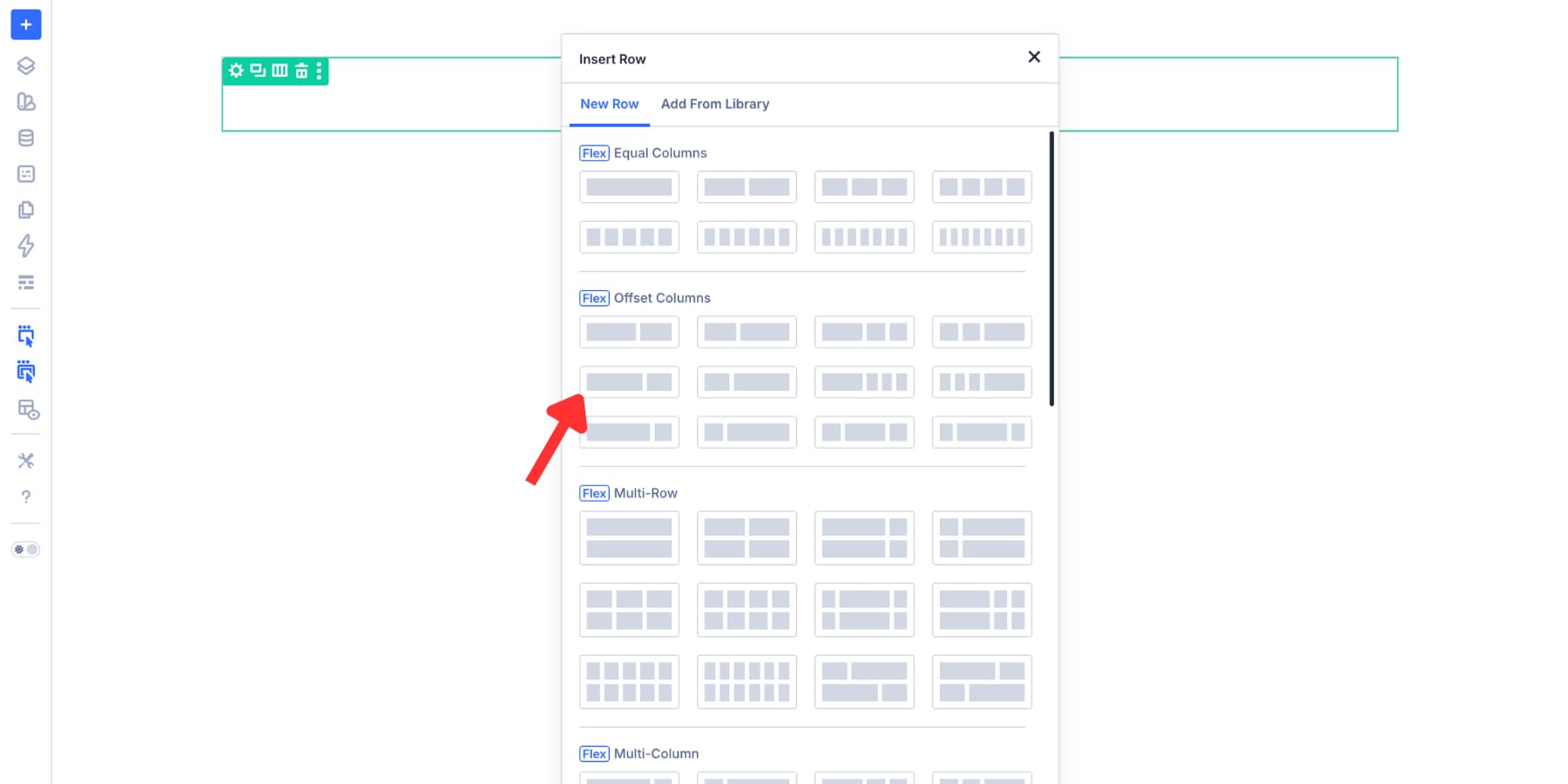Click the Insert Row dialog title
The image size is (1568, 784).
(x=612, y=59)
